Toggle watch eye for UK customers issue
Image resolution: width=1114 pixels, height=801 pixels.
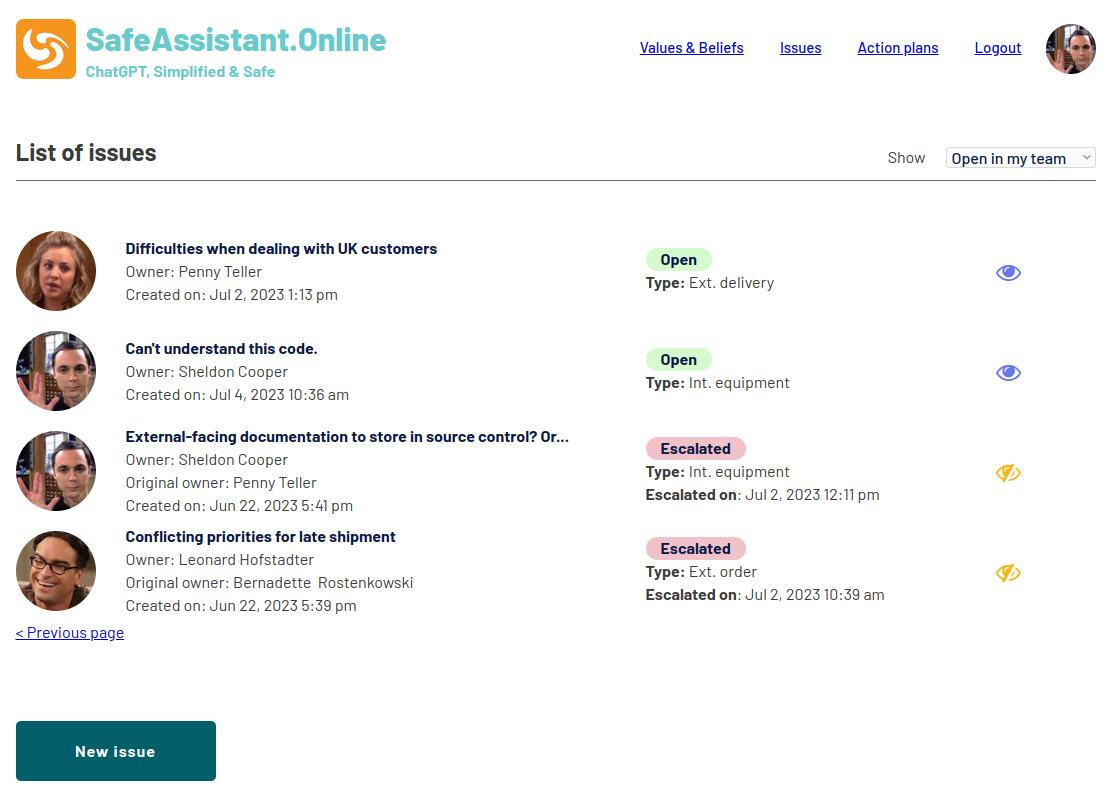coord(1008,273)
